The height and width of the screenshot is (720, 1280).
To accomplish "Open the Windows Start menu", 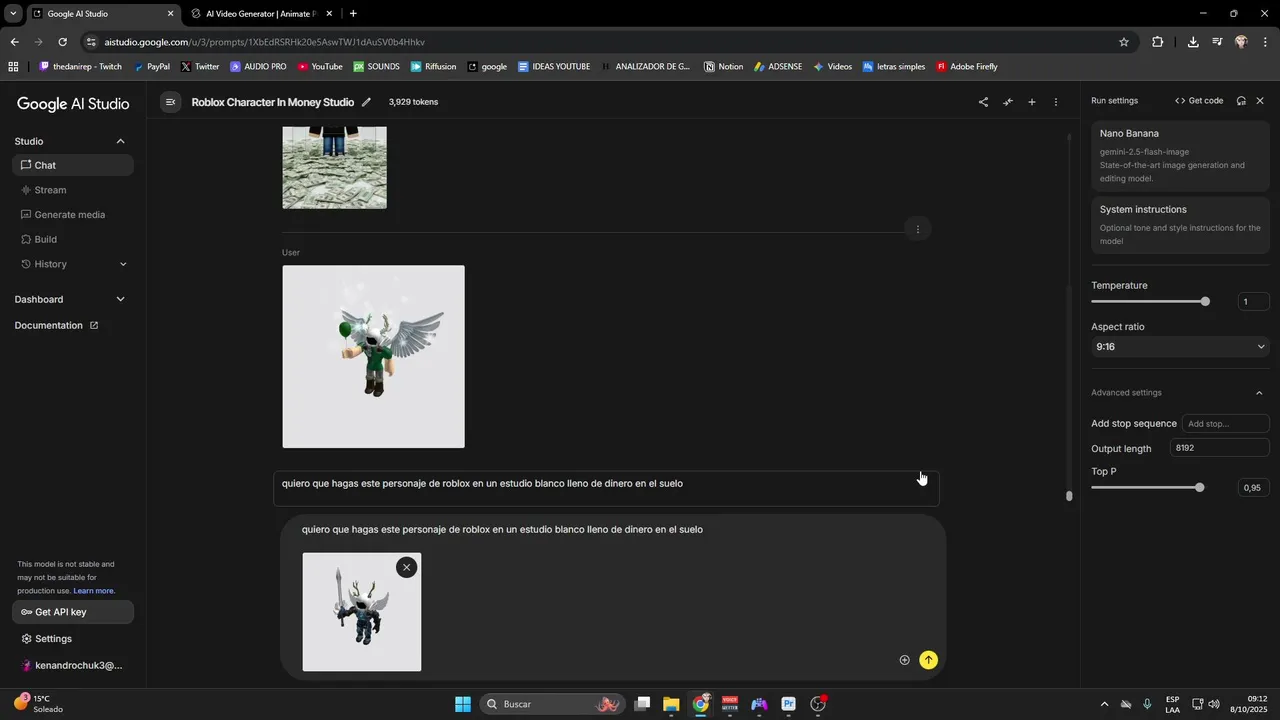I will point(463,704).
